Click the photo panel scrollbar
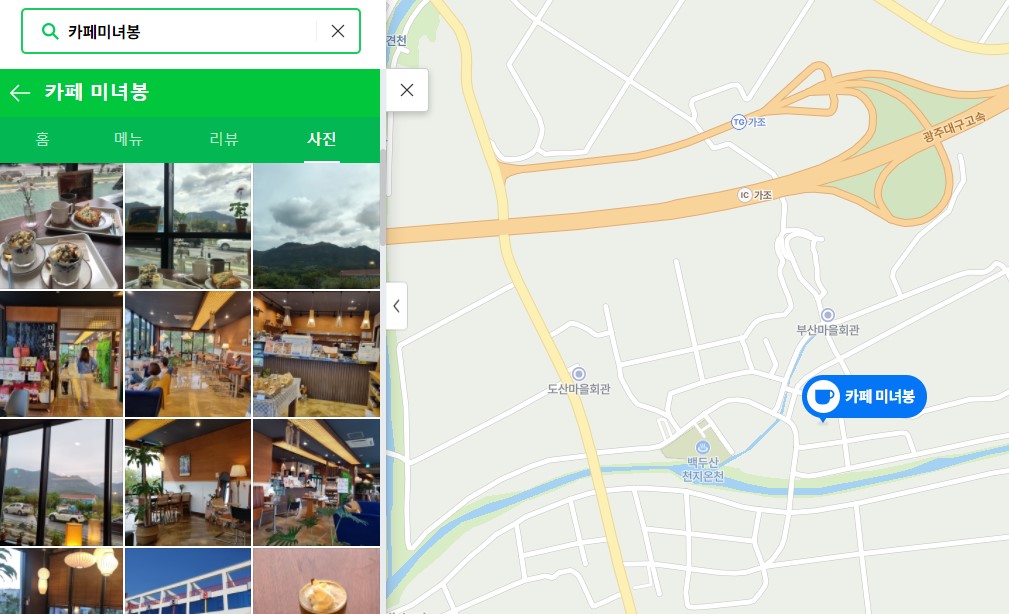Viewport: 1009px width, 614px height. [x=383, y=198]
